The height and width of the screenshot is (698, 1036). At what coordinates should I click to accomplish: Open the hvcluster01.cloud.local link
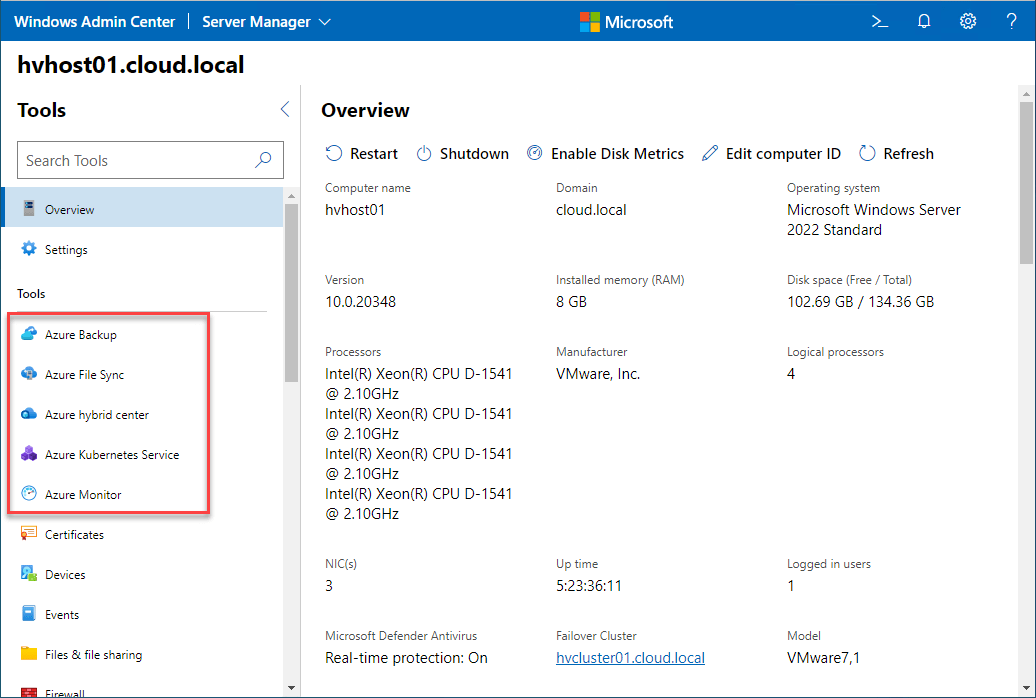pyautogui.click(x=630, y=658)
